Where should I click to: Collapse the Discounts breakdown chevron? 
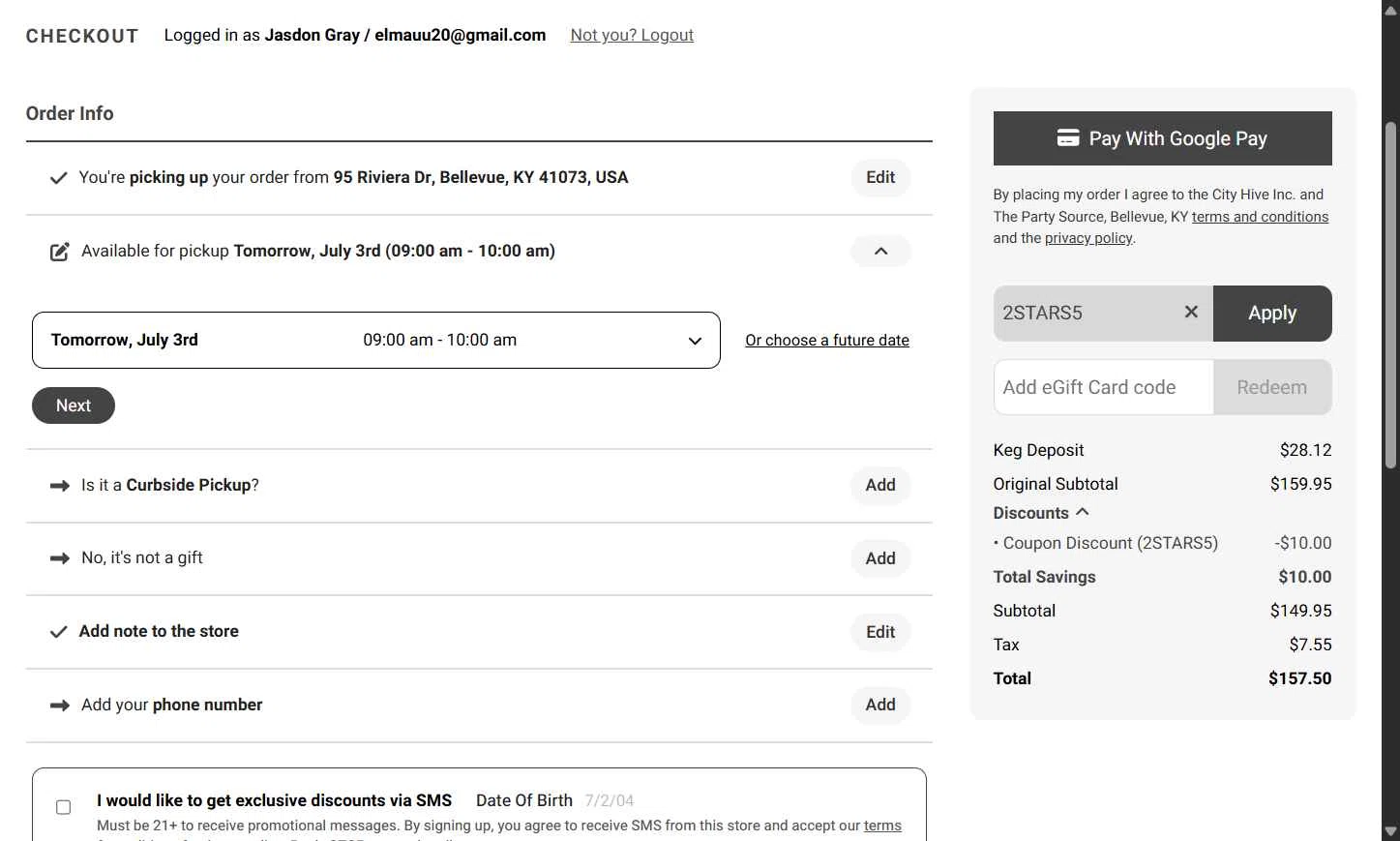click(x=1083, y=512)
